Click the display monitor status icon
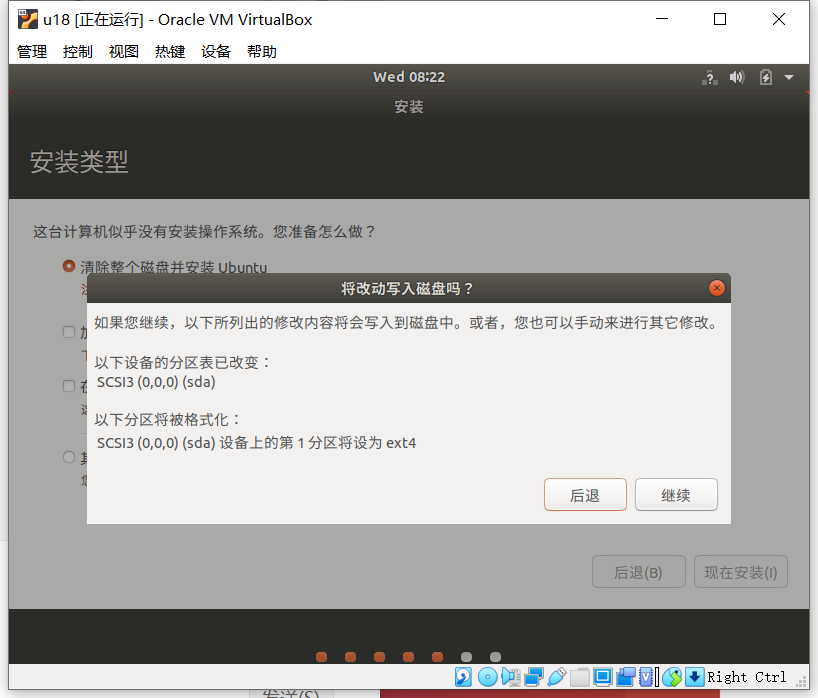The width and height of the screenshot is (818, 698). pyautogui.click(x=603, y=677)
